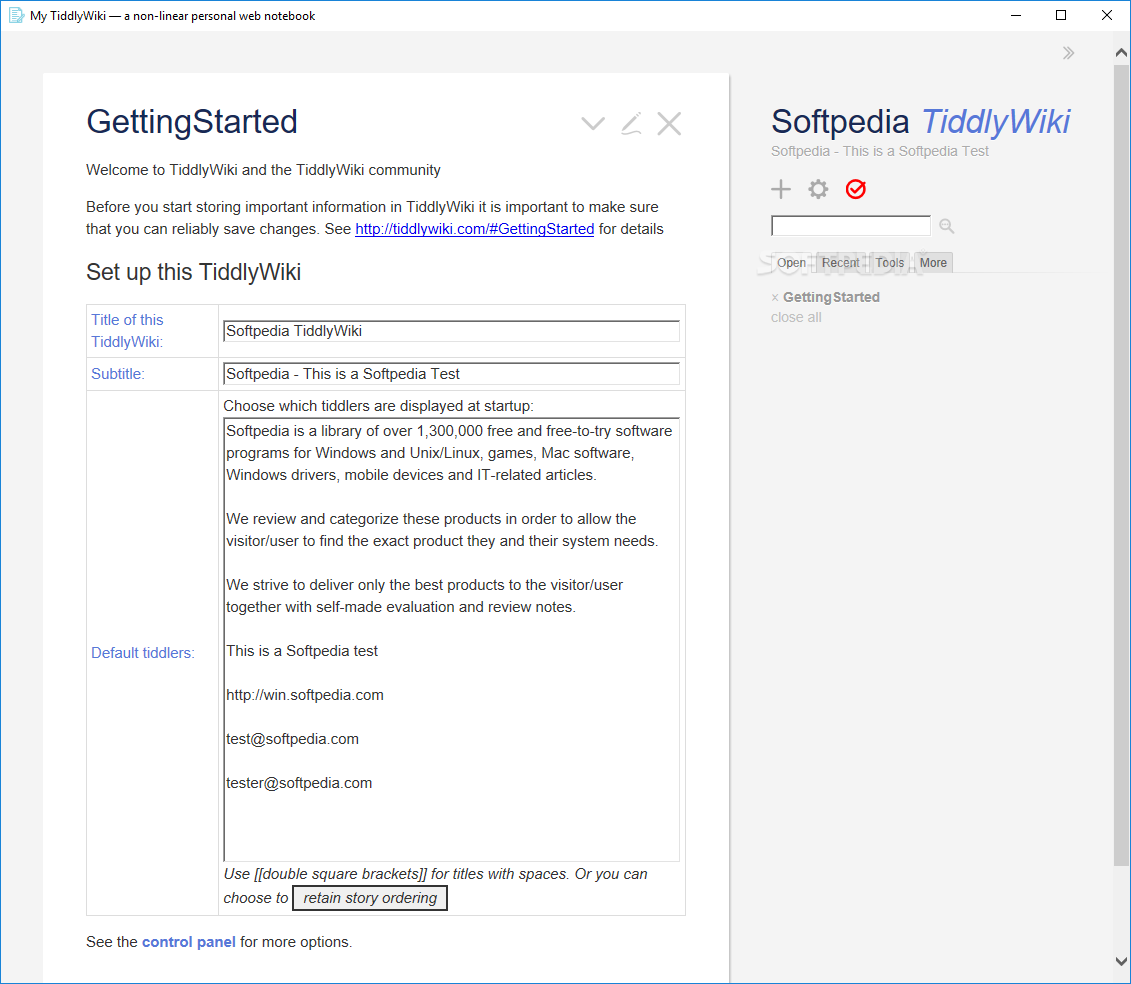
Task: Click text 'tester@softpedia.com' in text area
Action: 299,783
